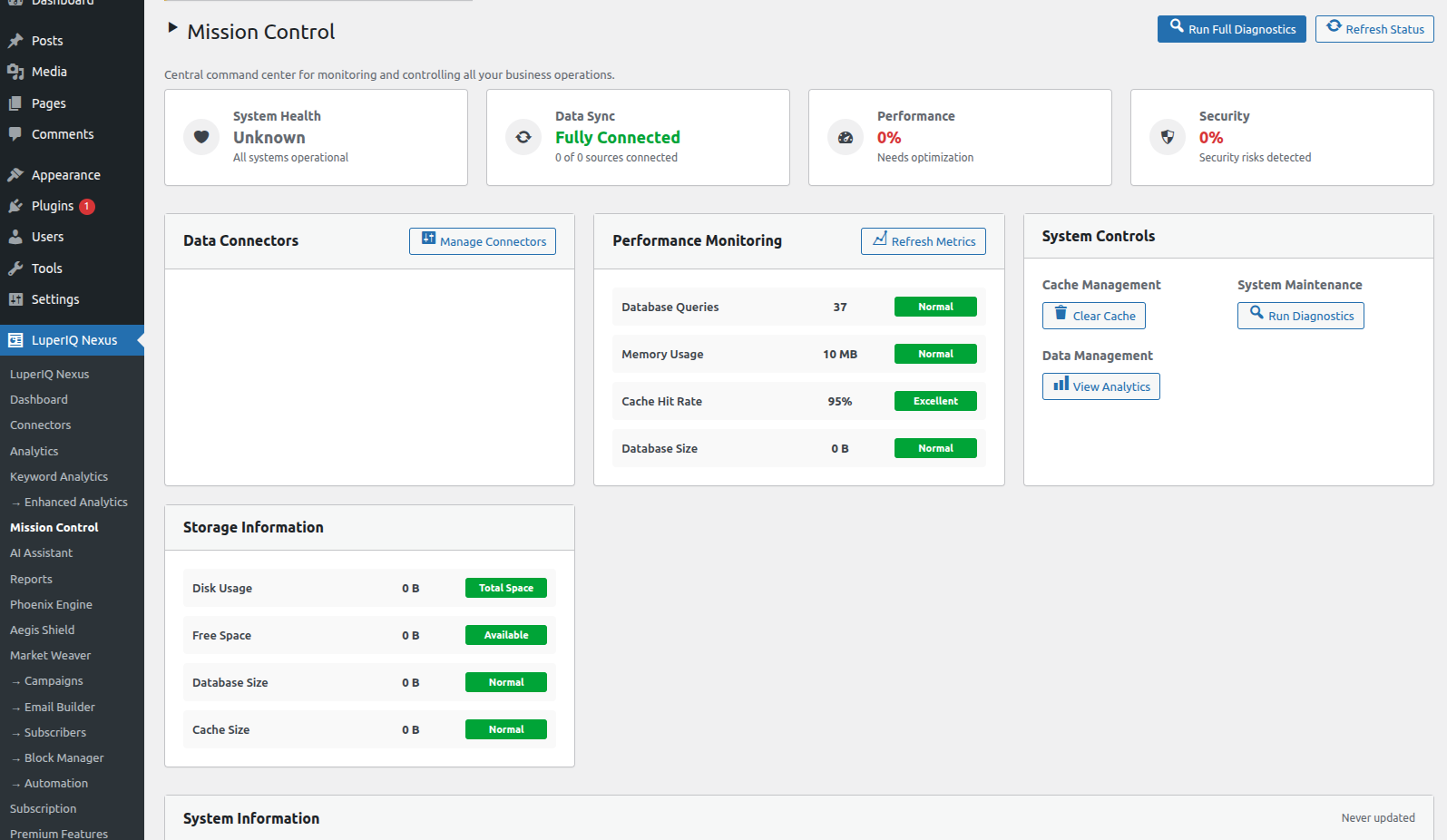Go to Phoenix Engine in sidebar
This screenshot has width=1447, height=840.
(x=51, y=605)
